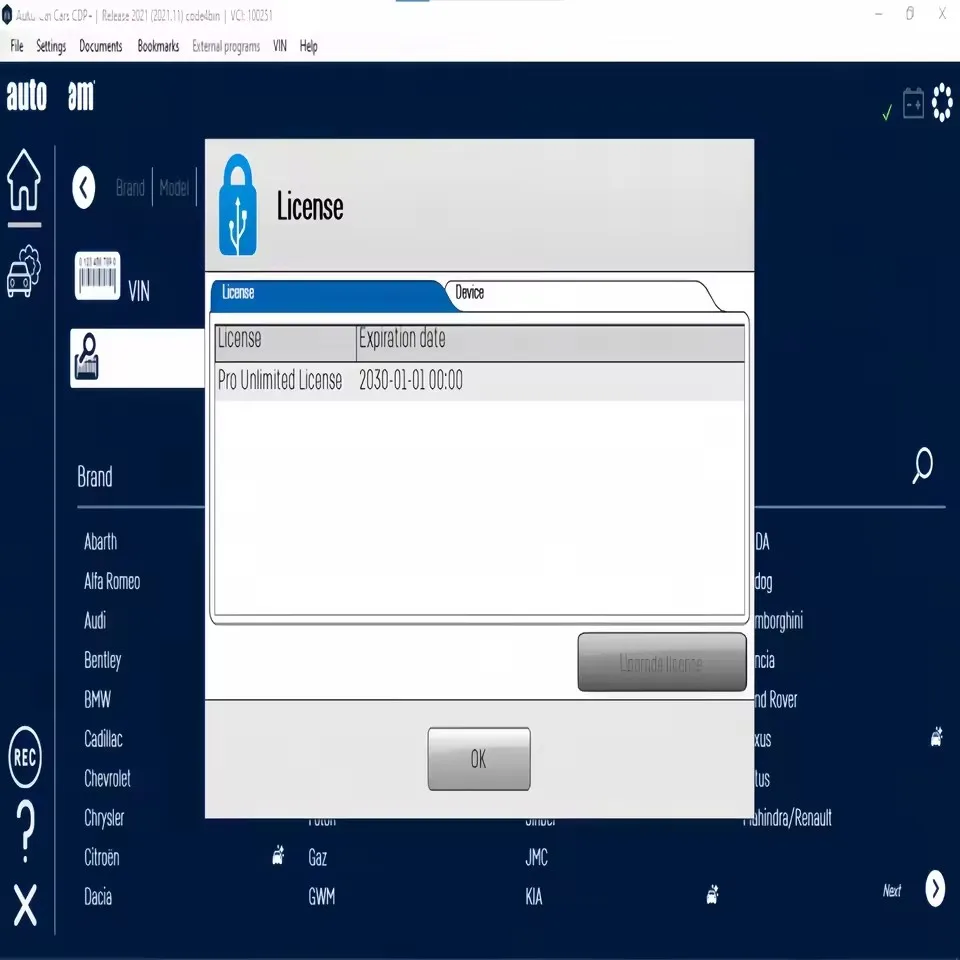Image resolution: width=960 pixels, height=960 pixels.
Task: Click the Expiration date column header
Action: point(550,342)
